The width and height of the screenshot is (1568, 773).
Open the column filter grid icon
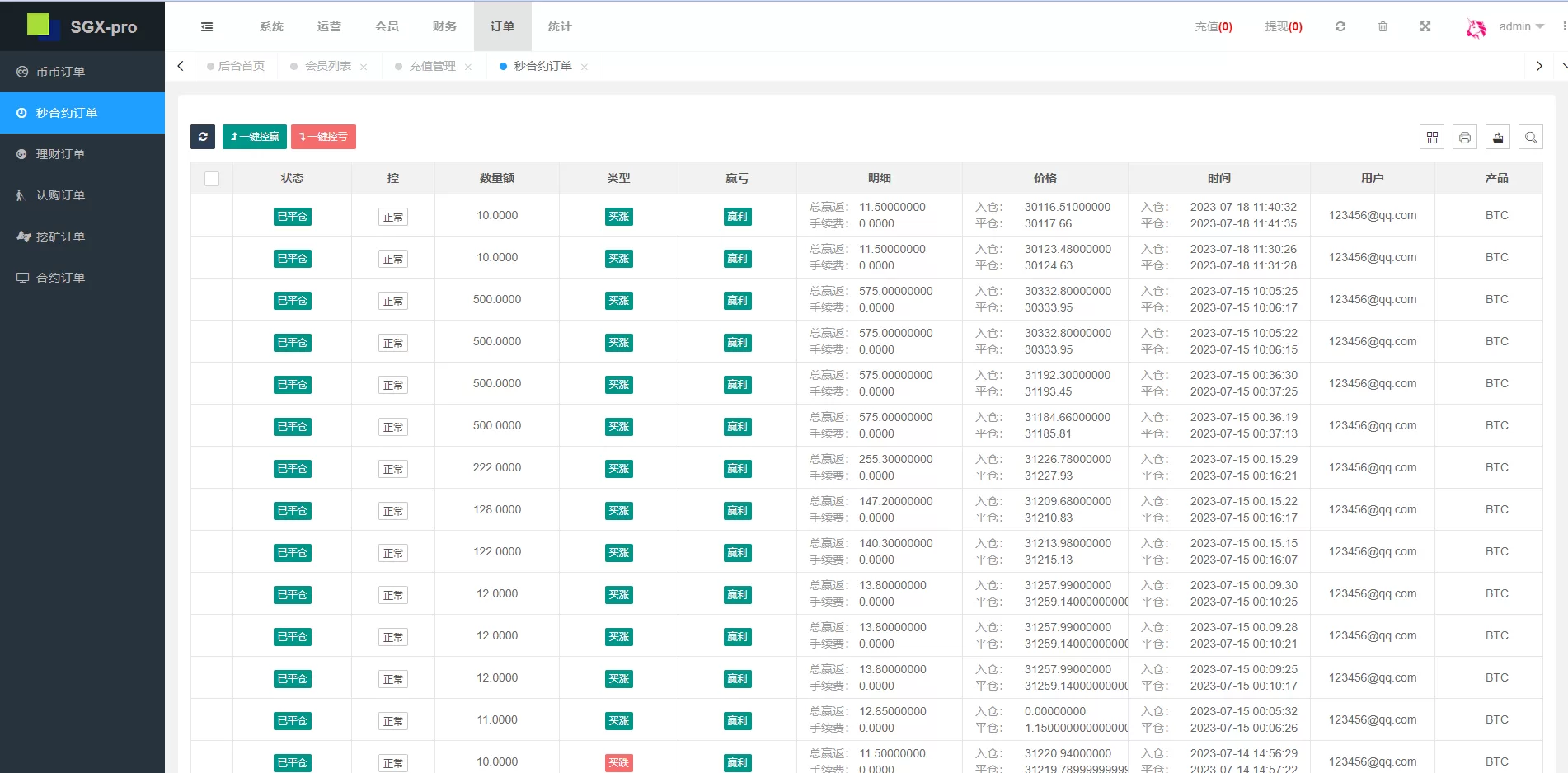click(1432, 138)
